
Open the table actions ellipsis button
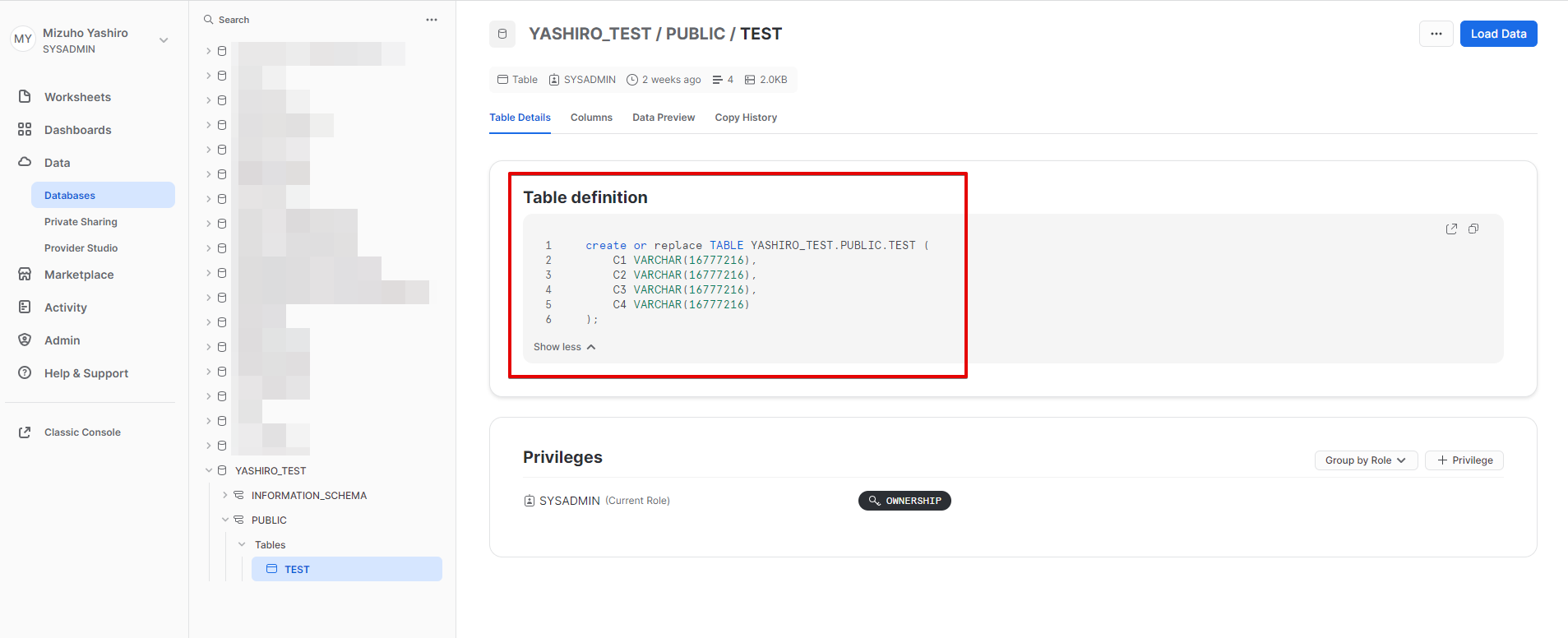pos(1436,34)
